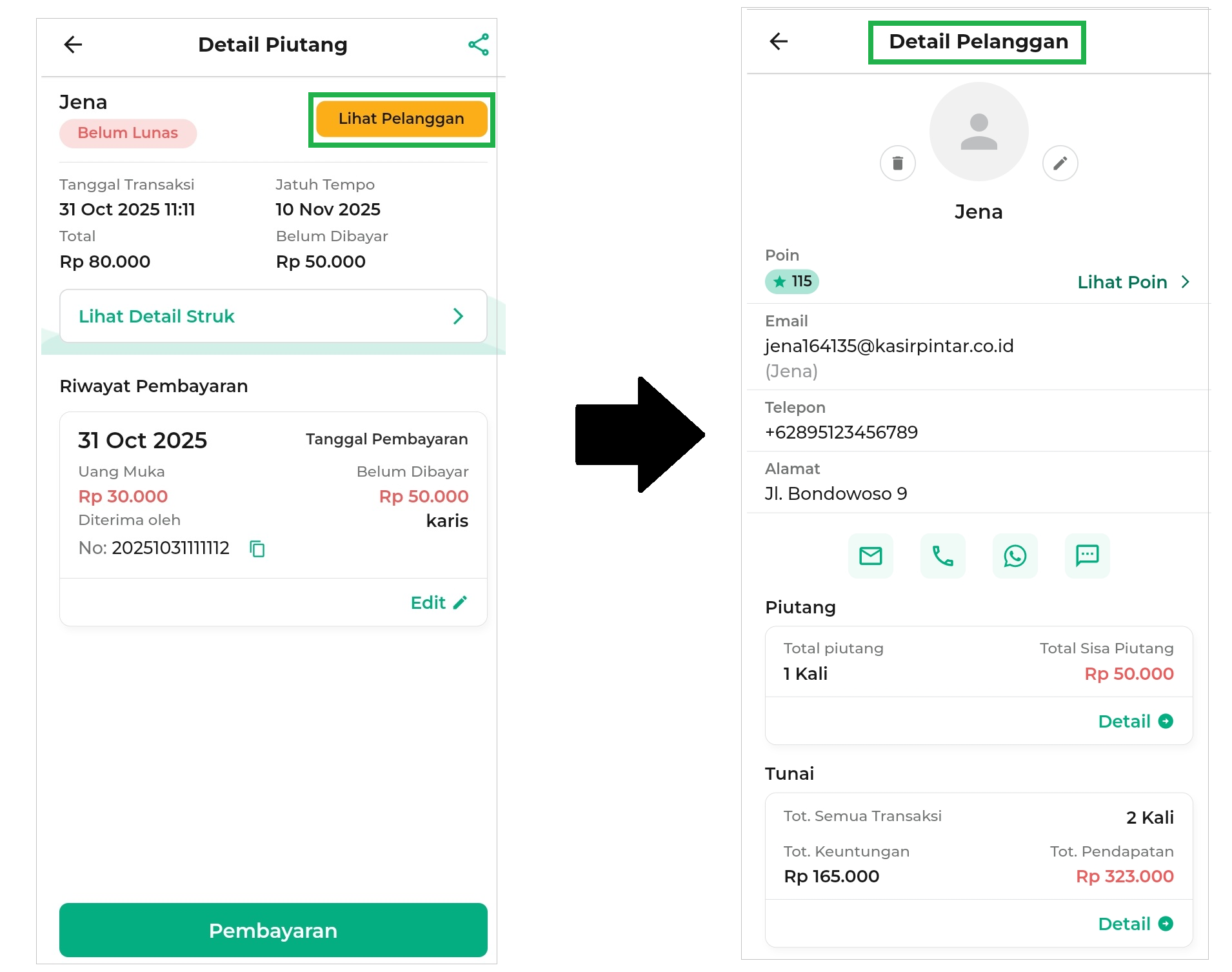Tap the Belum Lunas status badge
This screenshot has height=972, width=1232.
click(128, 133)
